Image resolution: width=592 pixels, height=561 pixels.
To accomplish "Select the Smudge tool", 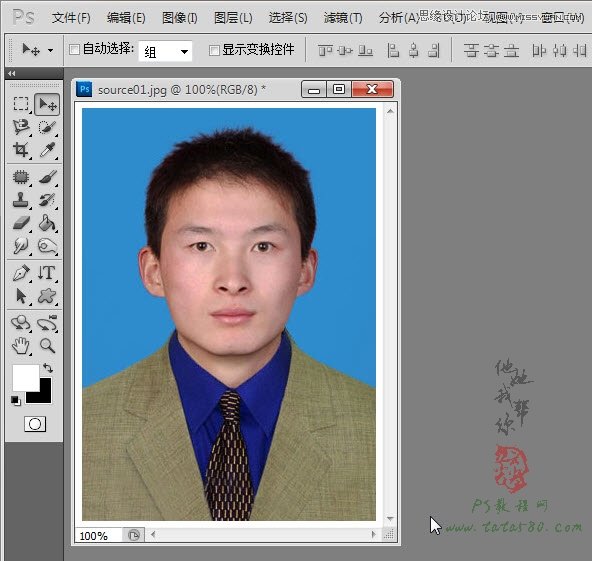I will pyautogui.click(x=21, y=246).
